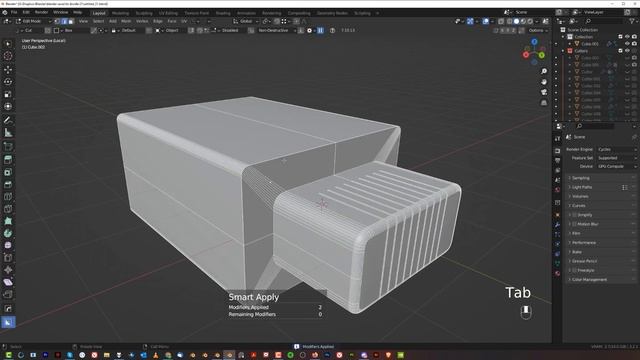Collapse the Cutters collection

click(x=563, y=51)
